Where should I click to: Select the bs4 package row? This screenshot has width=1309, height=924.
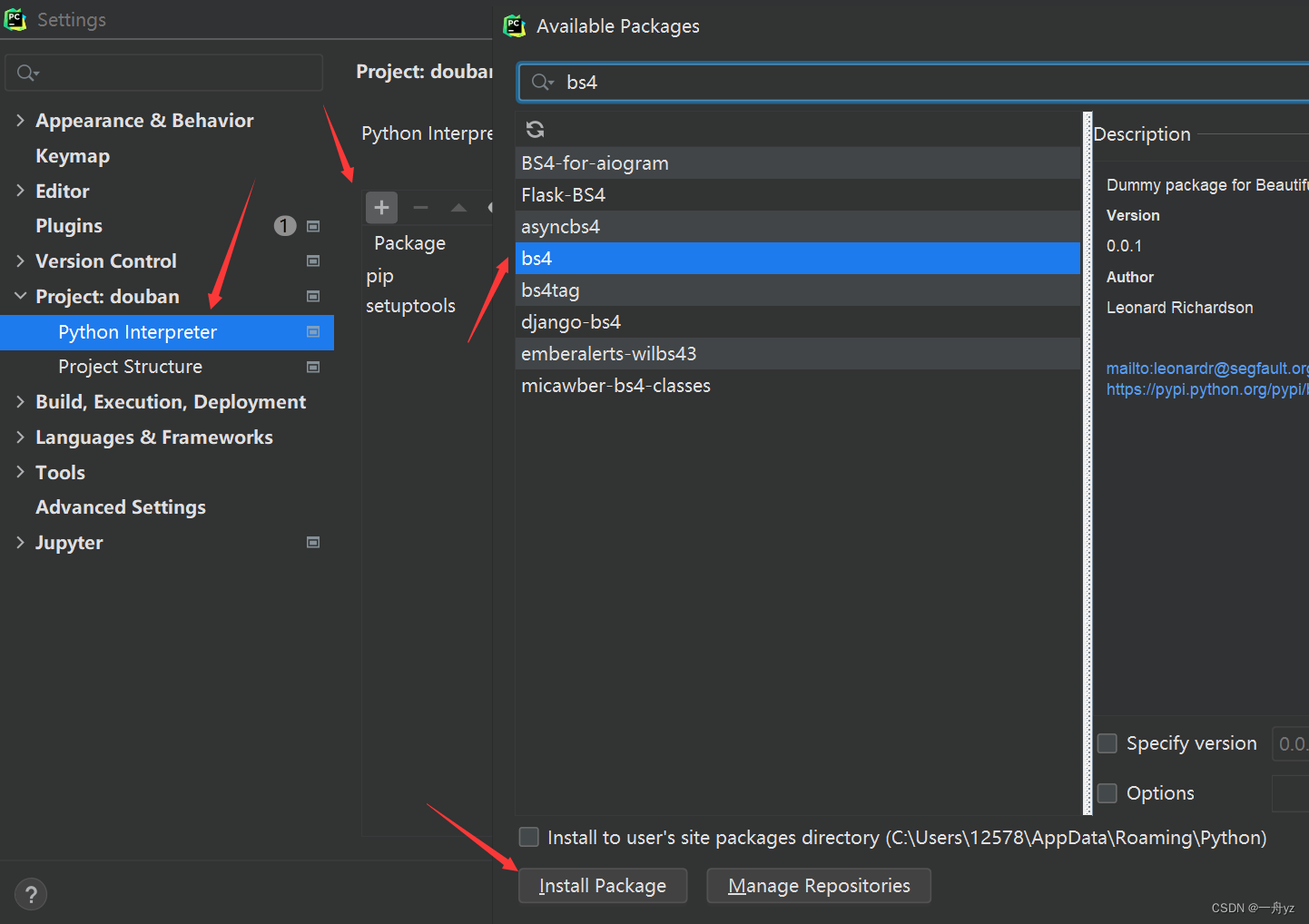(798, 259)
